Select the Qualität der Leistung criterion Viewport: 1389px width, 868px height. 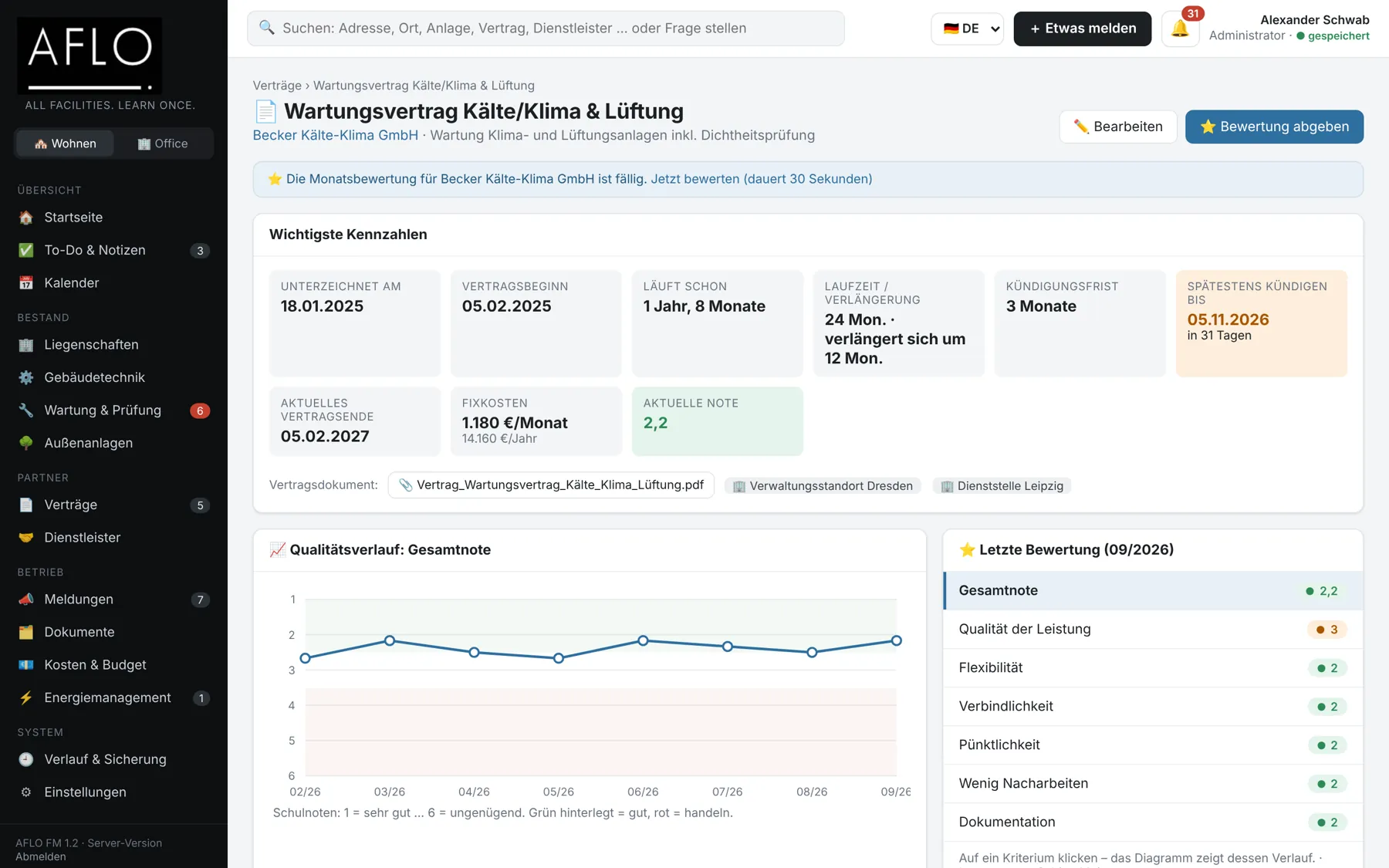1153,630
